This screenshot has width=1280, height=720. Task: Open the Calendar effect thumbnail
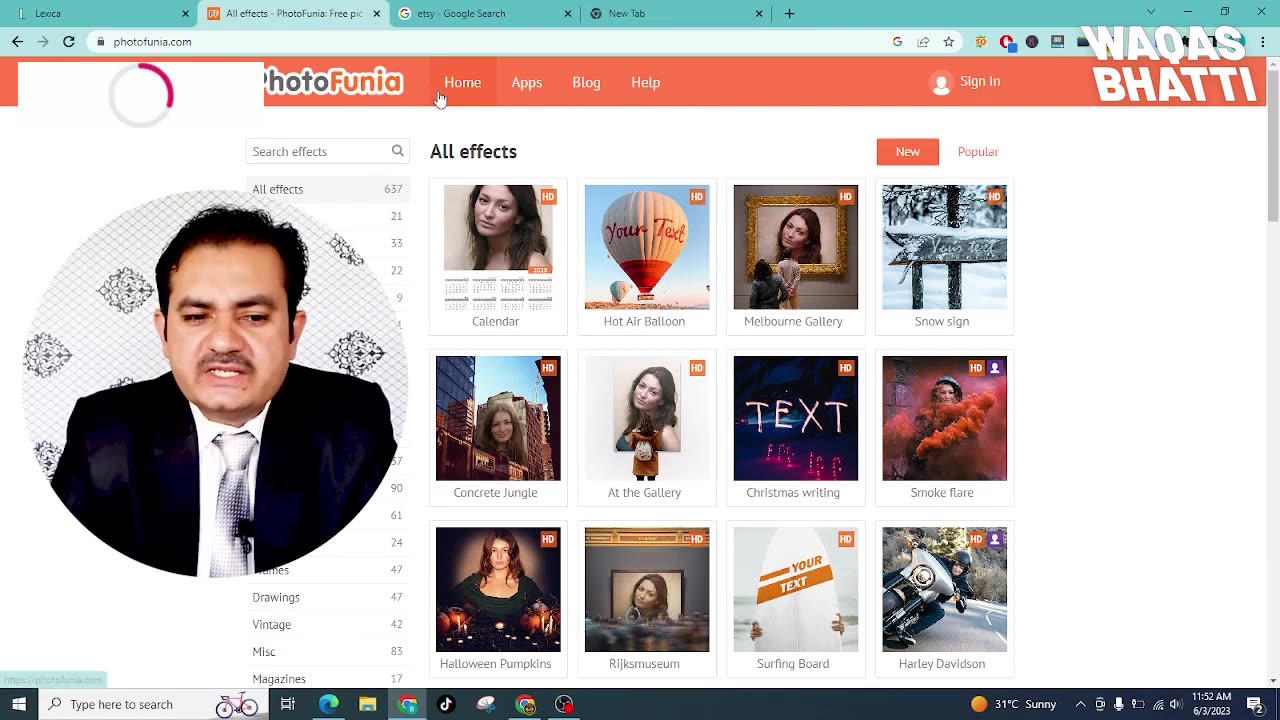[498, 257]
